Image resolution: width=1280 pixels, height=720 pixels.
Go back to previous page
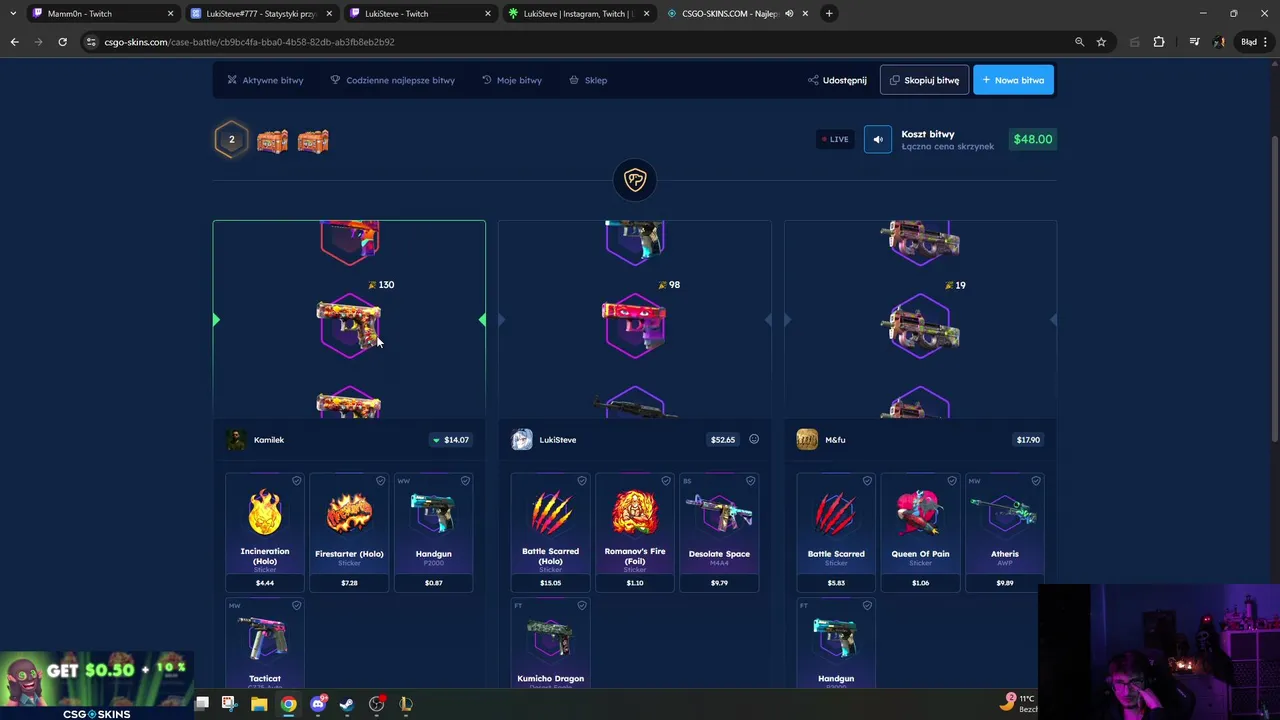14,42
